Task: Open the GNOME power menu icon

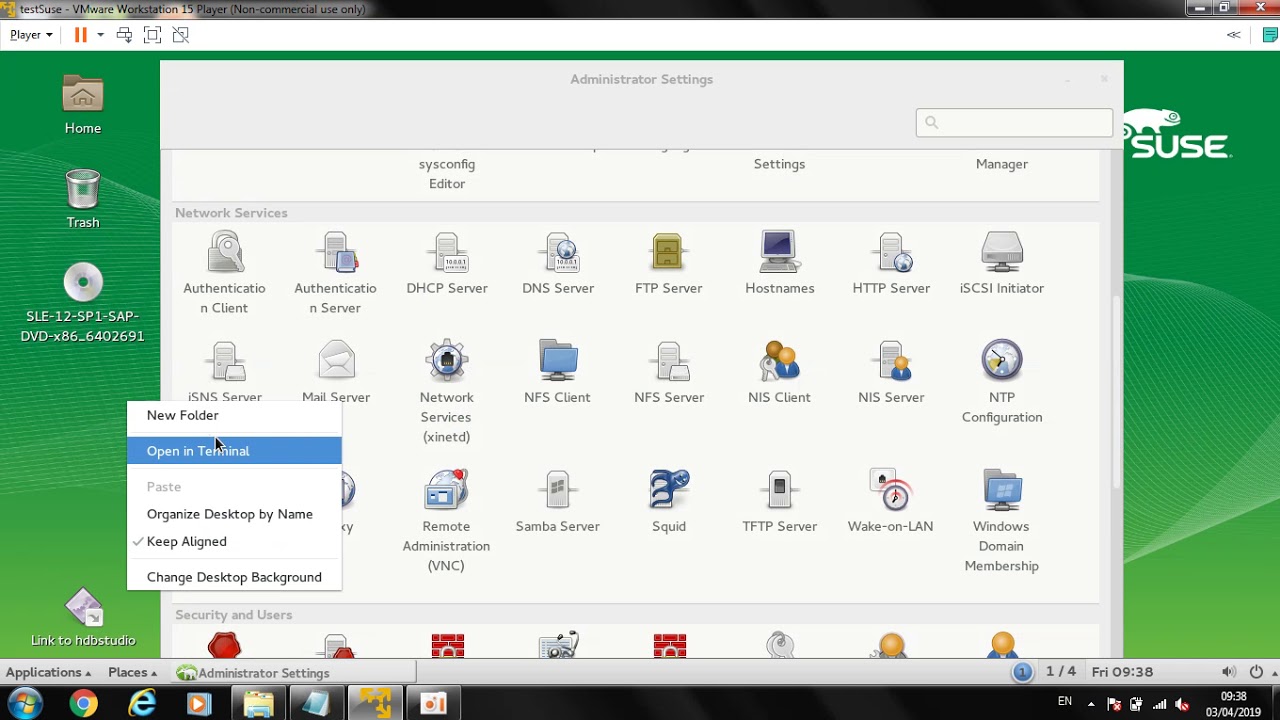Action: tap(1256, 672)
